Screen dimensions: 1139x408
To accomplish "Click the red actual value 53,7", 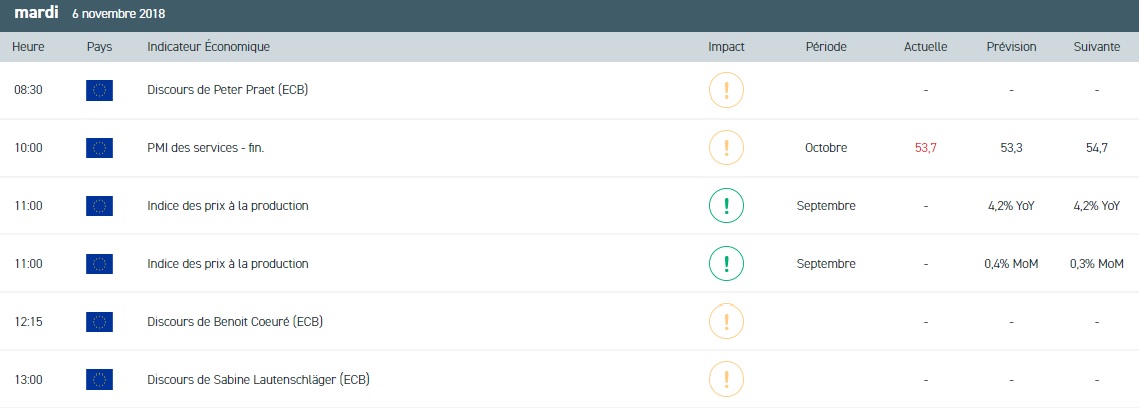I will coord(926,148).
